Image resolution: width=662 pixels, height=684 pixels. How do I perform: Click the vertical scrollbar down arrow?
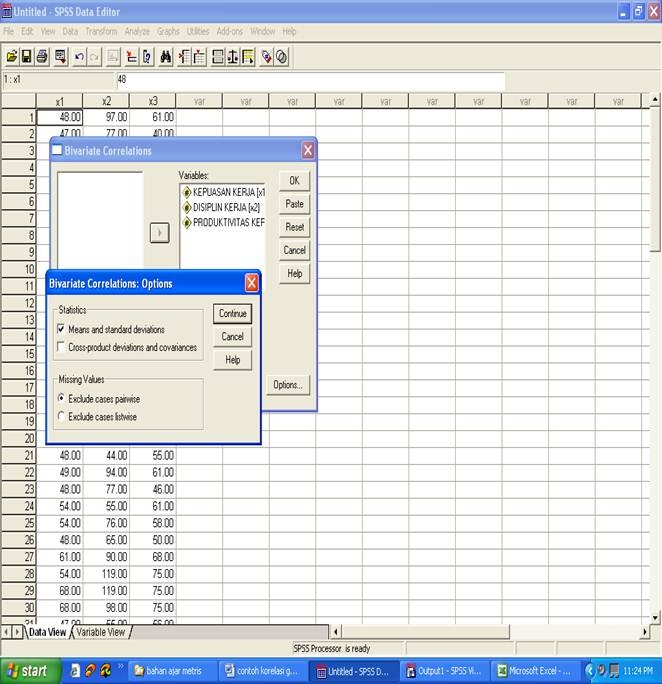pos(655,618)
